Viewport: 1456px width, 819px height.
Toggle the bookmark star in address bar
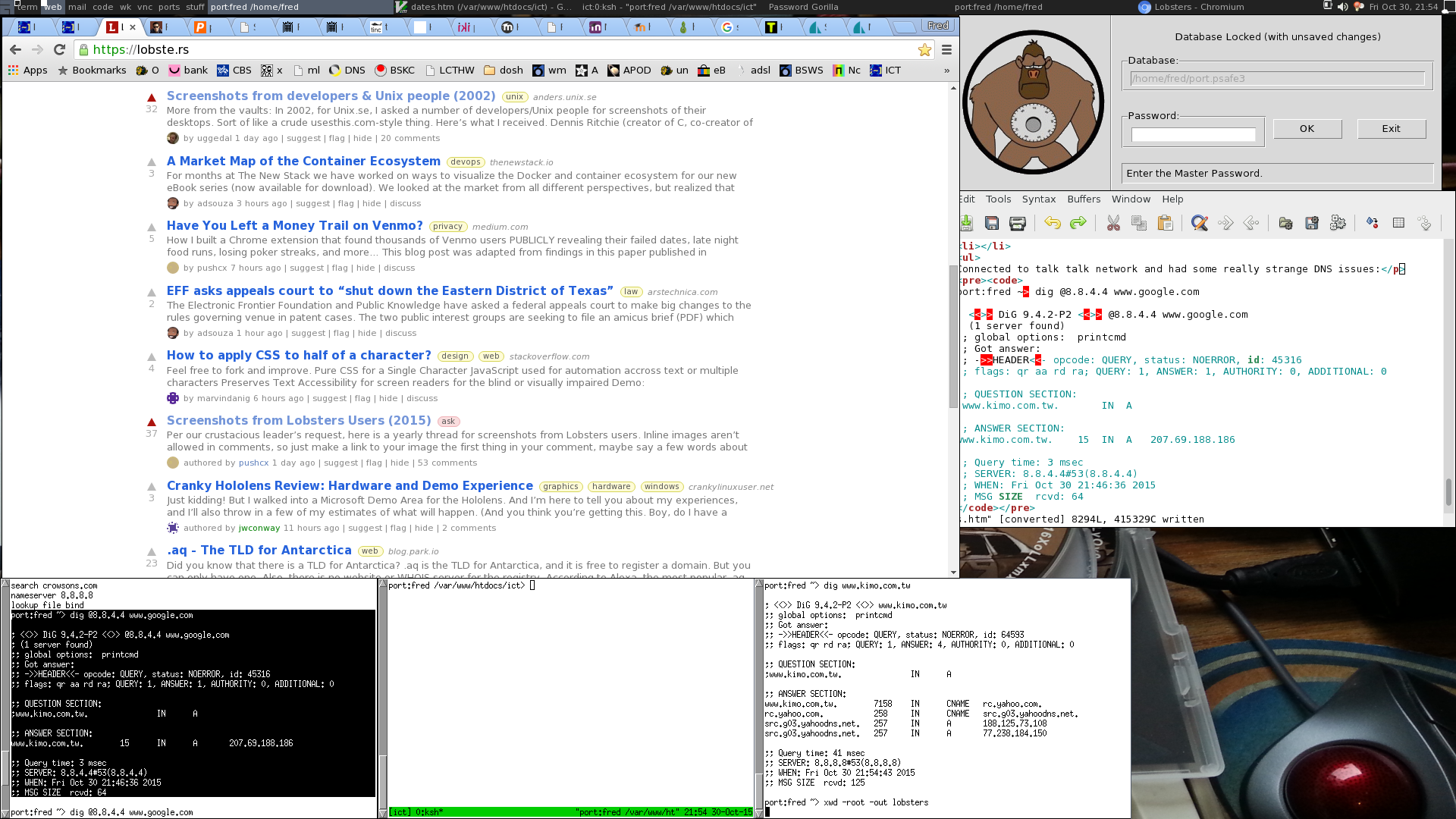(x=924, y=49)
